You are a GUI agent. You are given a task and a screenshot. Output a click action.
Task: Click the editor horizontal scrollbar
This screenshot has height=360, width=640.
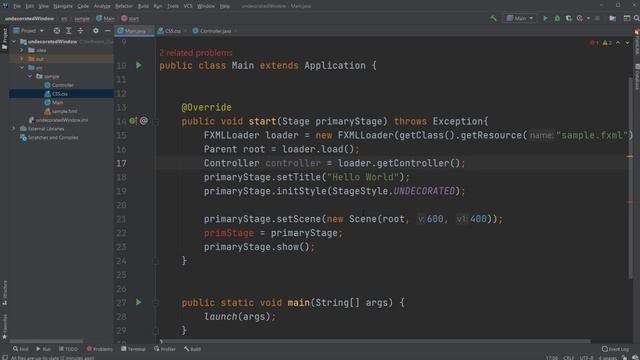[376, 341]
